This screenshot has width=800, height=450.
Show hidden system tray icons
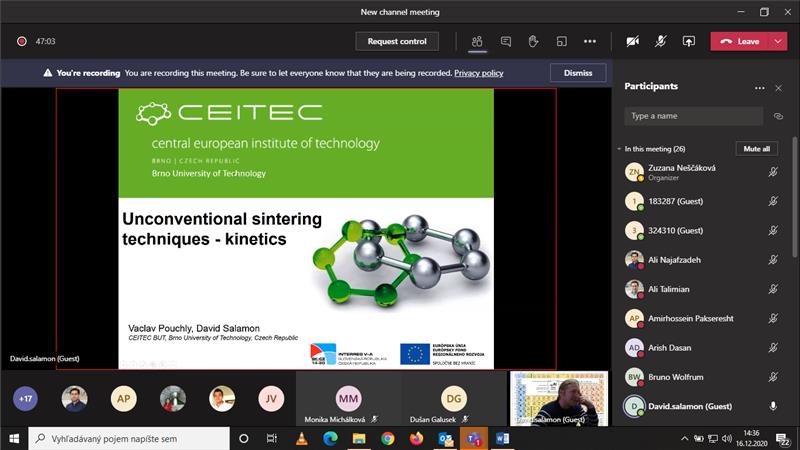pos(684,438)
